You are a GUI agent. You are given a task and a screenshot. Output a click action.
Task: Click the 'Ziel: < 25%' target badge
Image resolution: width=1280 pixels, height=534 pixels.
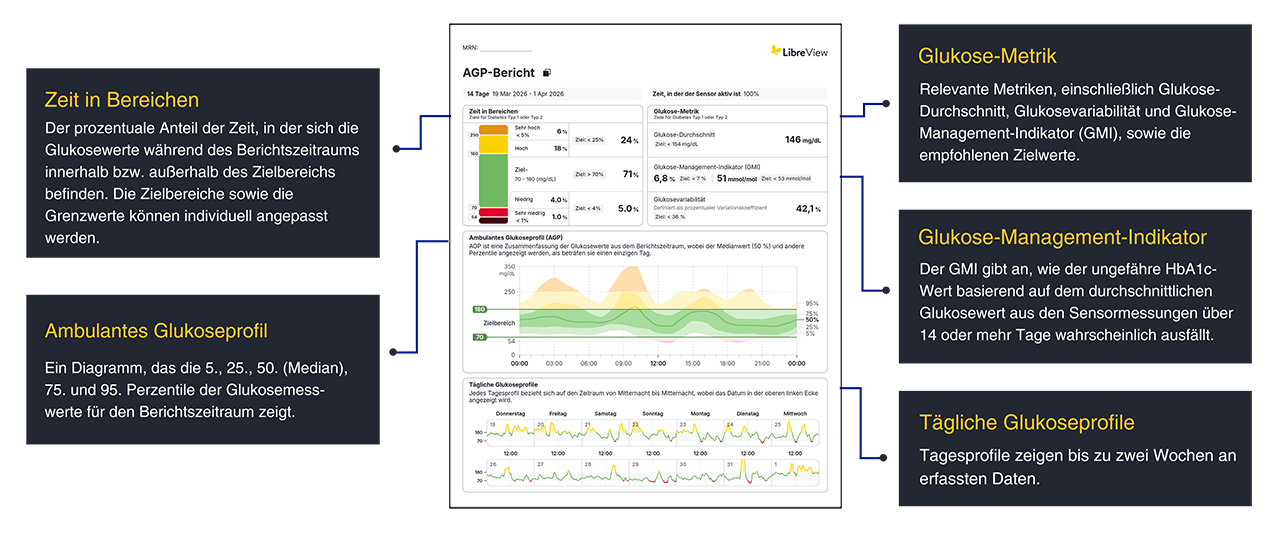click(589, 140)
